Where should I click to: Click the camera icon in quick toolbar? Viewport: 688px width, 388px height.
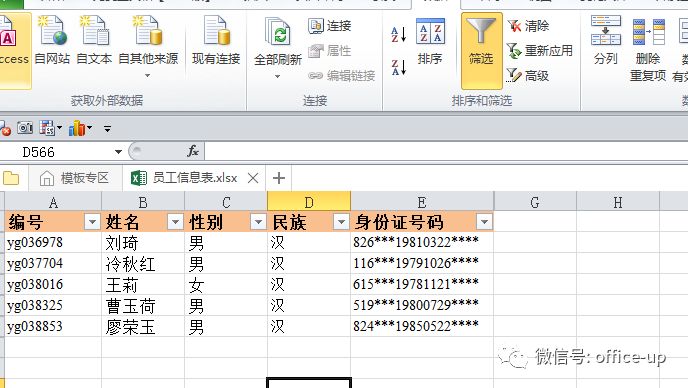tap(25, 128)
